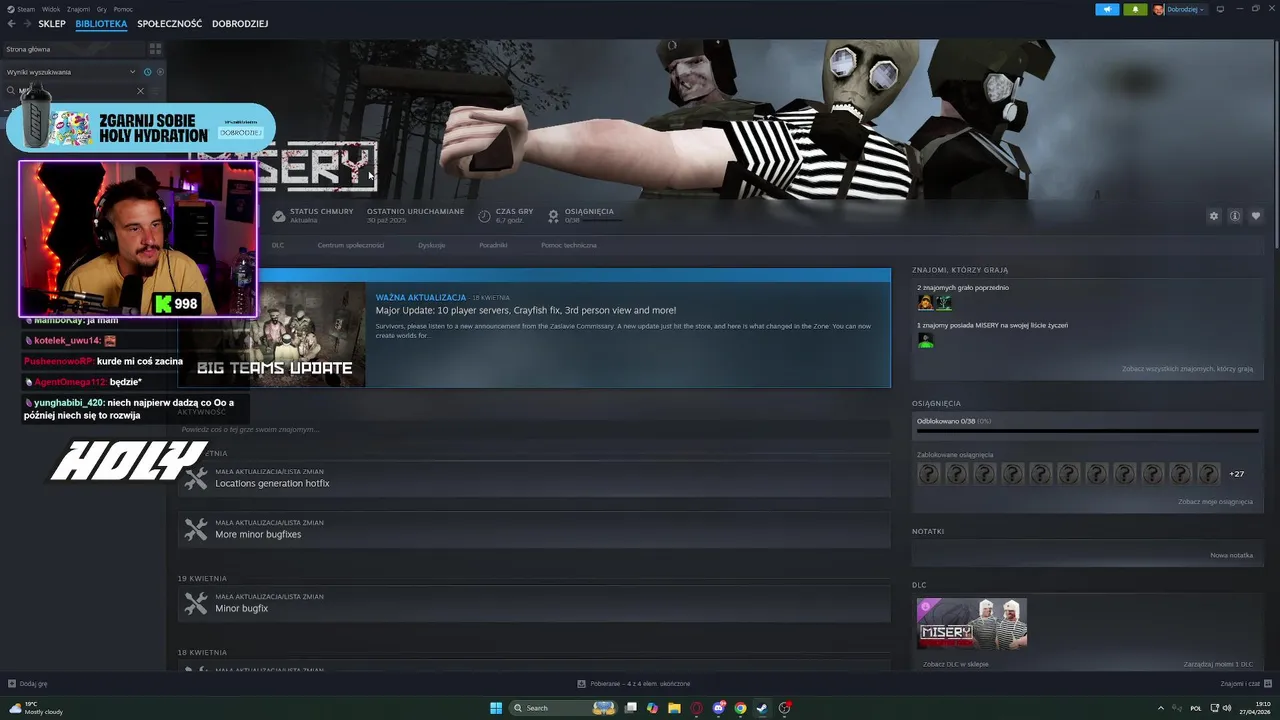Open the Osiągnięcia header badge

click(553, 216)
